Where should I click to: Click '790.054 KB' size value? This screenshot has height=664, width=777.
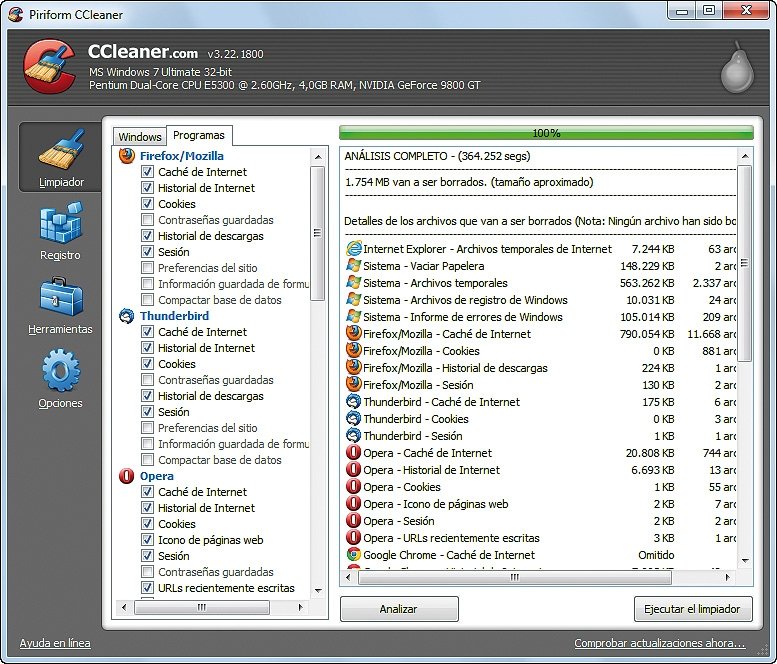pyautogui.click(x=647, y=334)
